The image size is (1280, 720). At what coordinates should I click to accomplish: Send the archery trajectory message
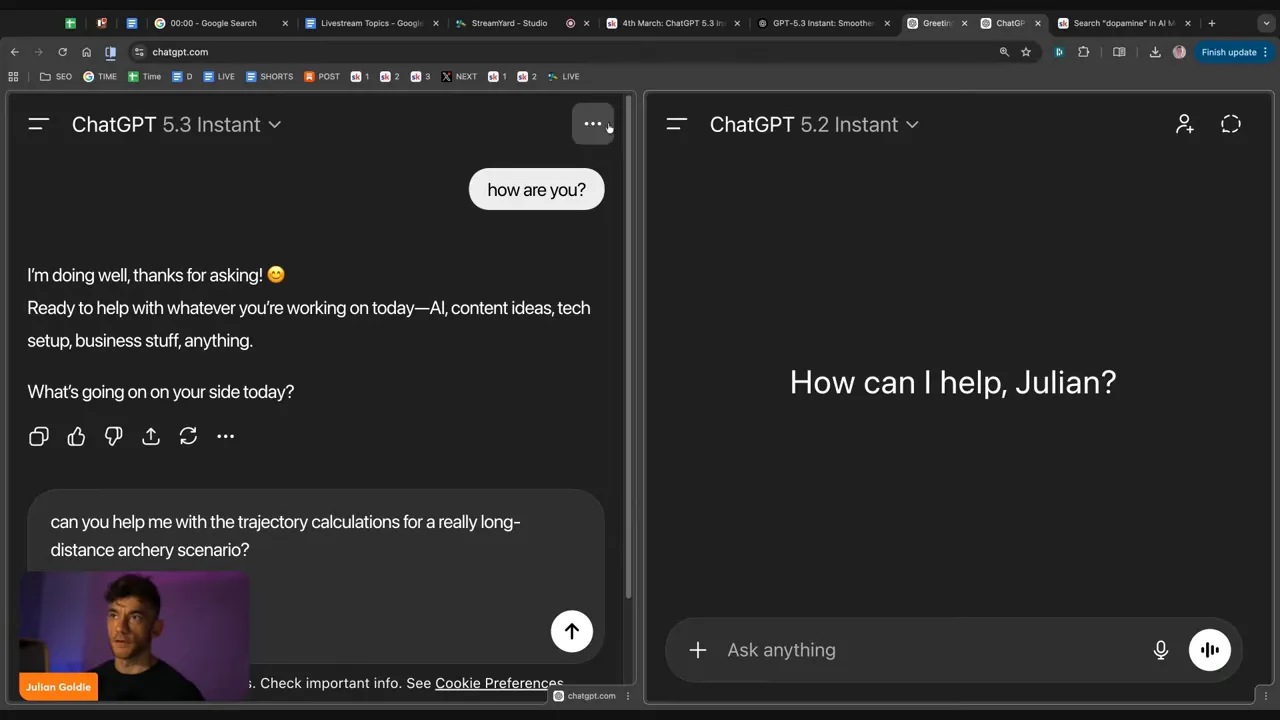coord(572,631)
